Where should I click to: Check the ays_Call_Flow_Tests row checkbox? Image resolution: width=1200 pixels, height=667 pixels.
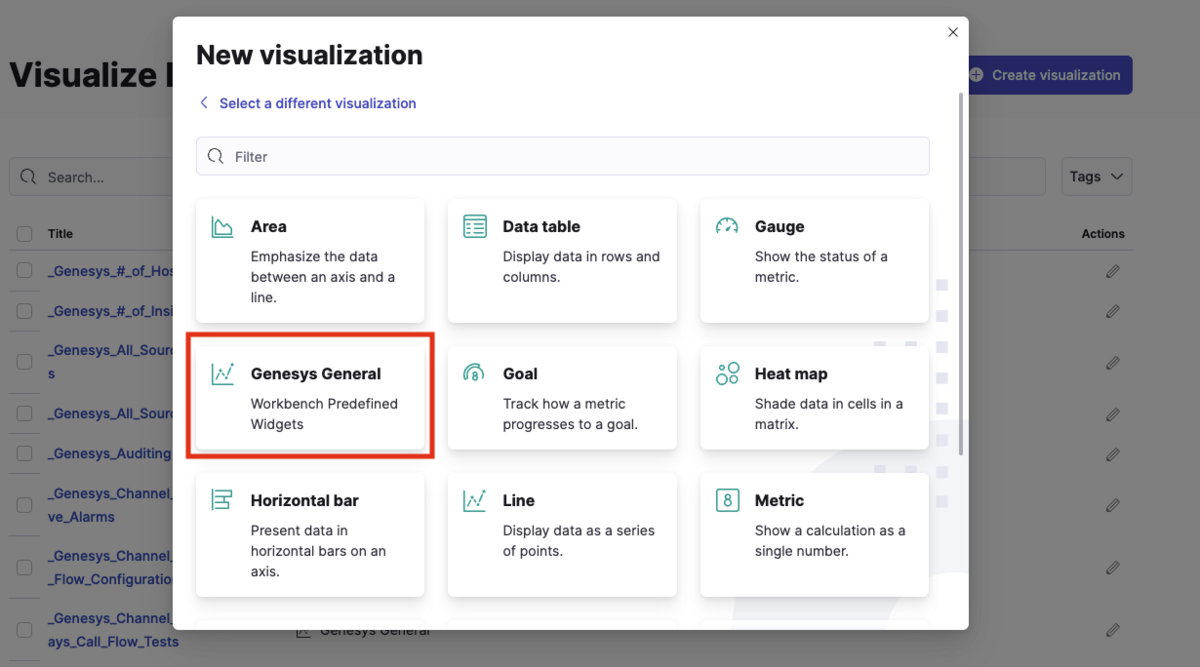24,630
